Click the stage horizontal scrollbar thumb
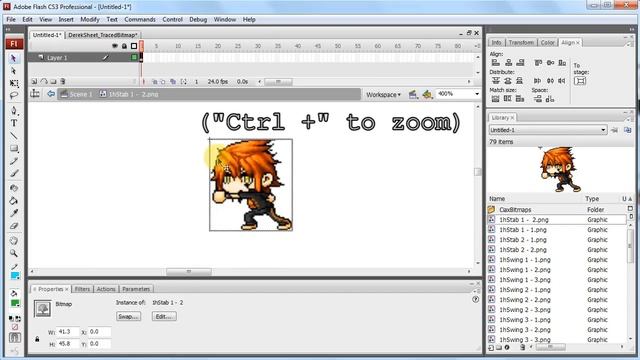 189,271
